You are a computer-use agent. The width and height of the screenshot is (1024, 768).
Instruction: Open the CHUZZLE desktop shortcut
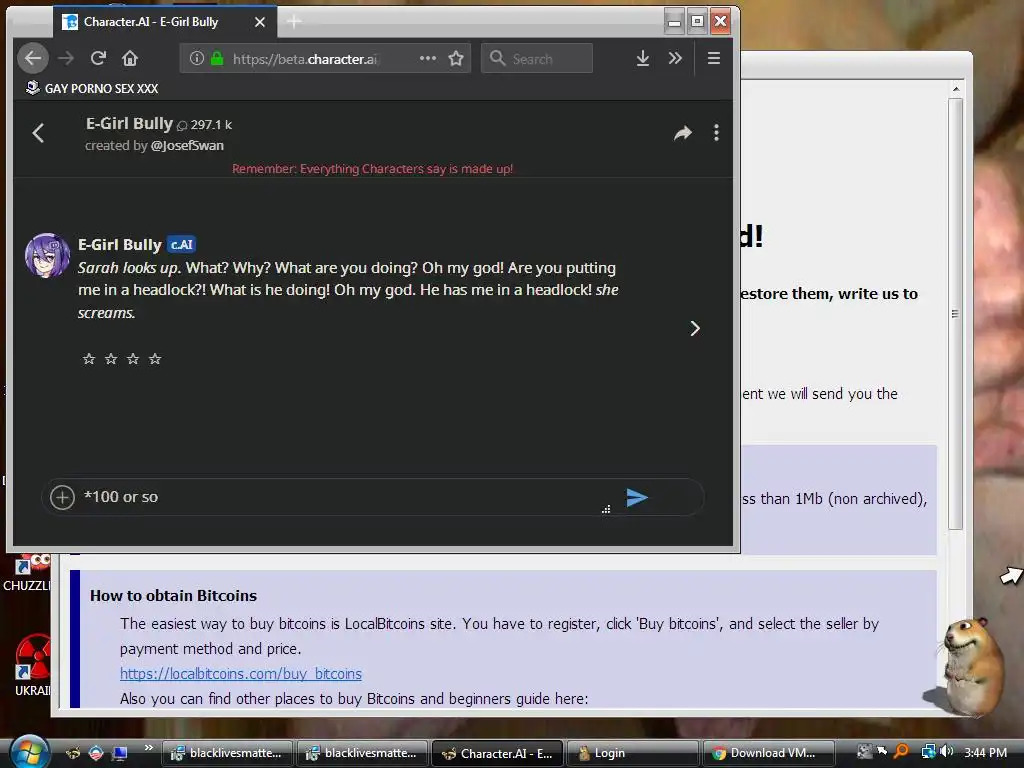29,573
